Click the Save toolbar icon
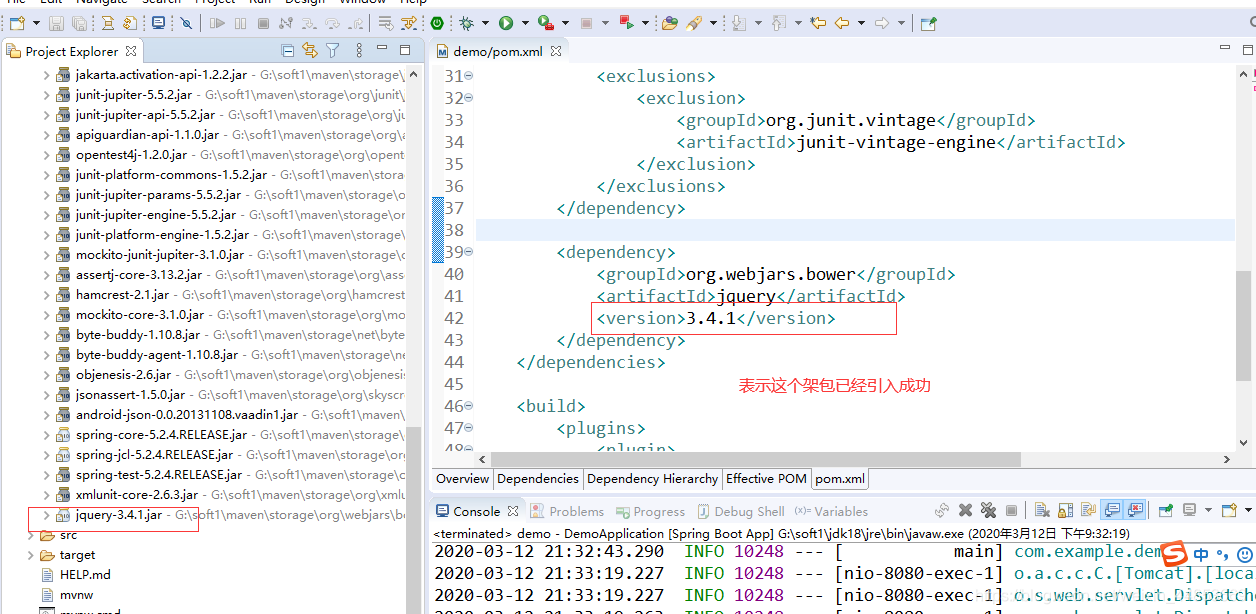The height and width of the screenshot is (614, 1256). pos(56,23)
